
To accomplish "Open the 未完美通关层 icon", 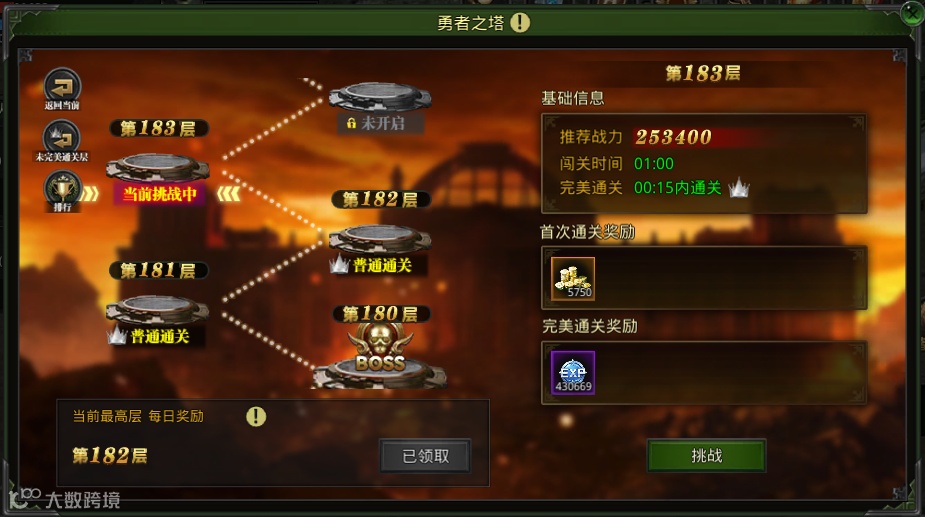I will 62,140.
